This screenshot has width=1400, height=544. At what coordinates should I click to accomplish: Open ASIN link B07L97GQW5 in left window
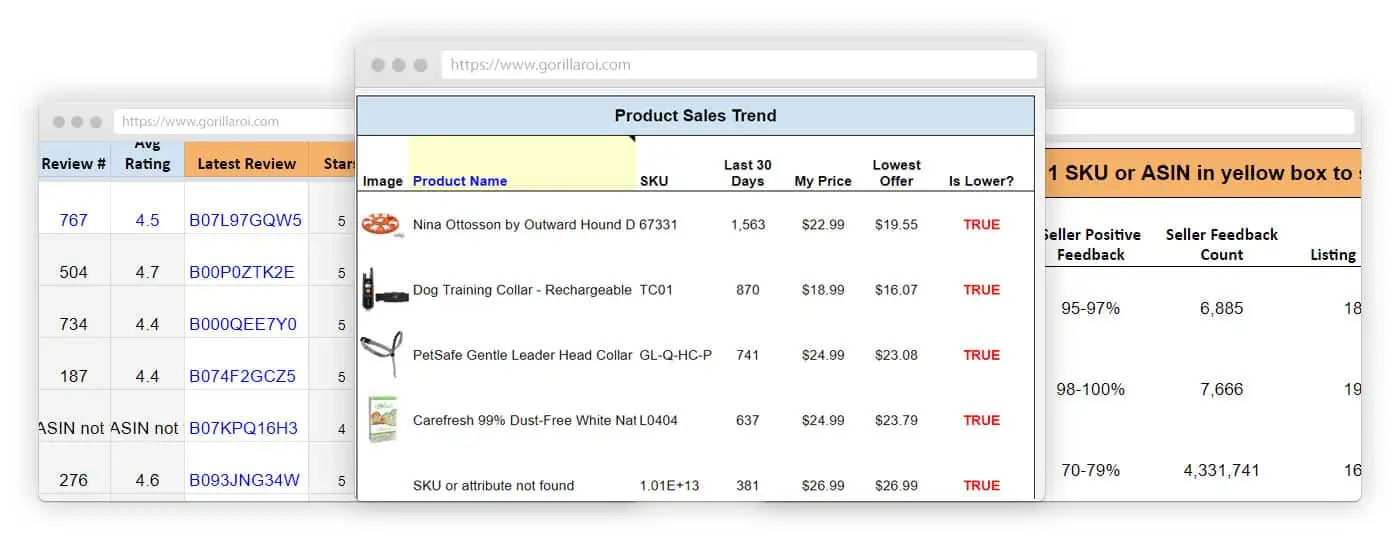(x=245, y=220)
